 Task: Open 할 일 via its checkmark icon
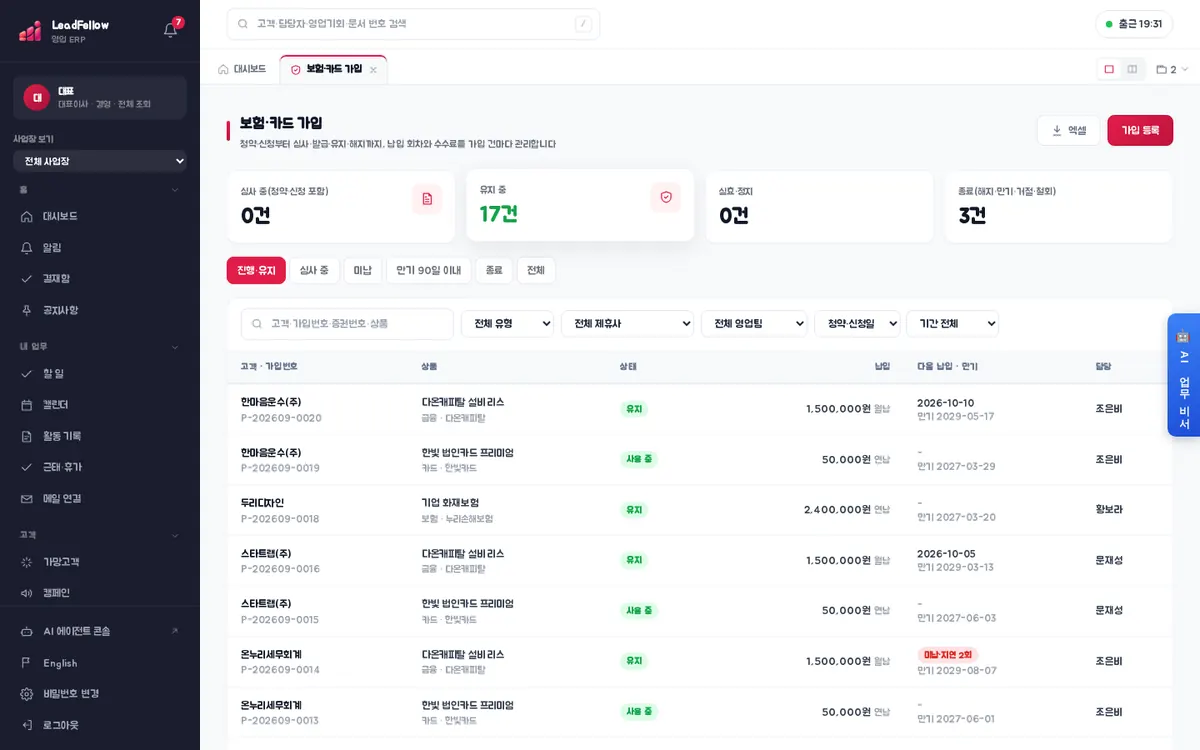point(27,373)
